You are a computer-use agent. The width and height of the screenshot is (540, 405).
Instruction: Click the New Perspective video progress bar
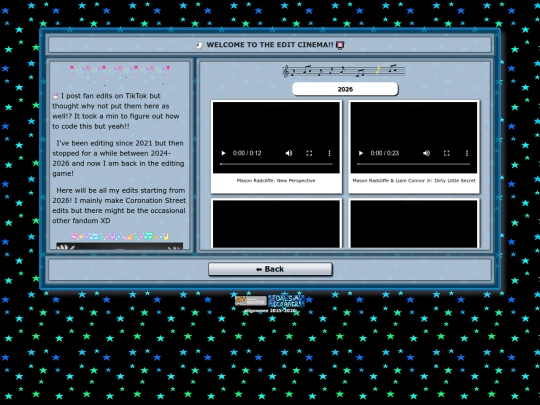click(x=276, y=164)
